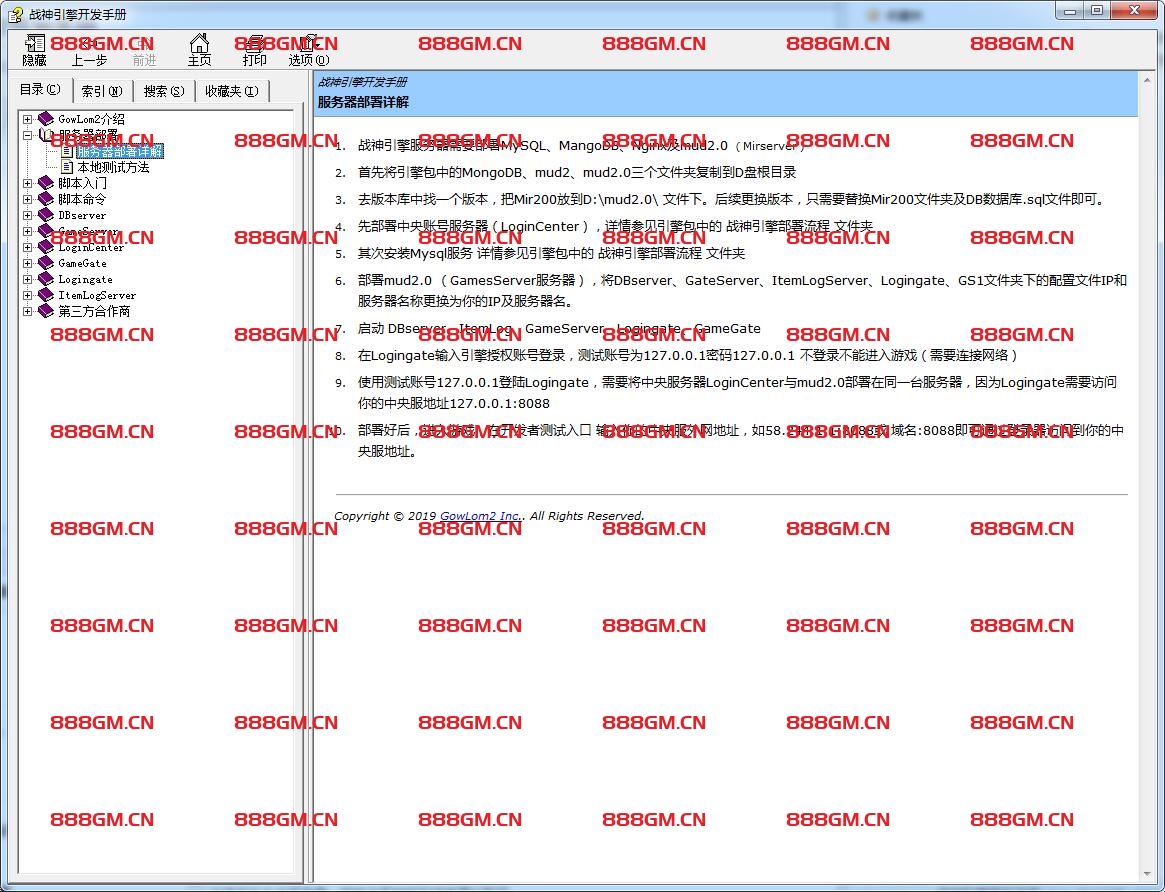Select the DBserver label in tree
Viewport: 1165px width, 892px height.
coord(82,215)
